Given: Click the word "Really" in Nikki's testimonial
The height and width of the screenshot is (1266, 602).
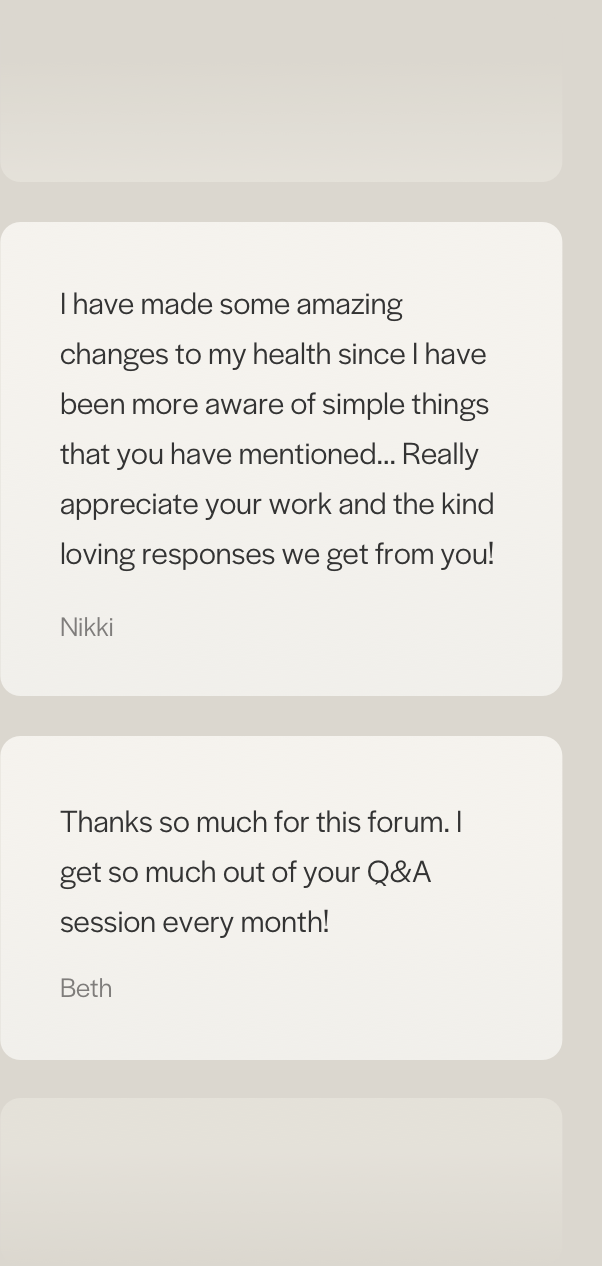Looking at the screenshot, I should [440, 455].
